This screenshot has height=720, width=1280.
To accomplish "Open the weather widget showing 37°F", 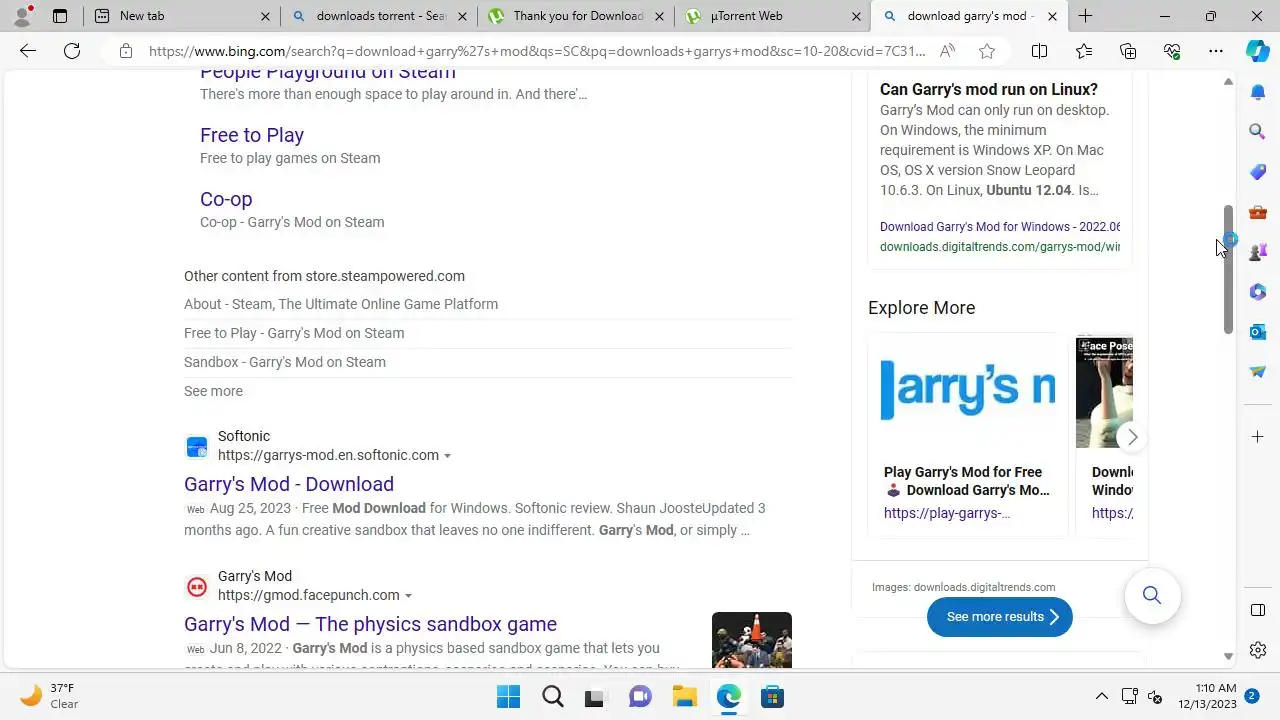I will pos(49,696).
